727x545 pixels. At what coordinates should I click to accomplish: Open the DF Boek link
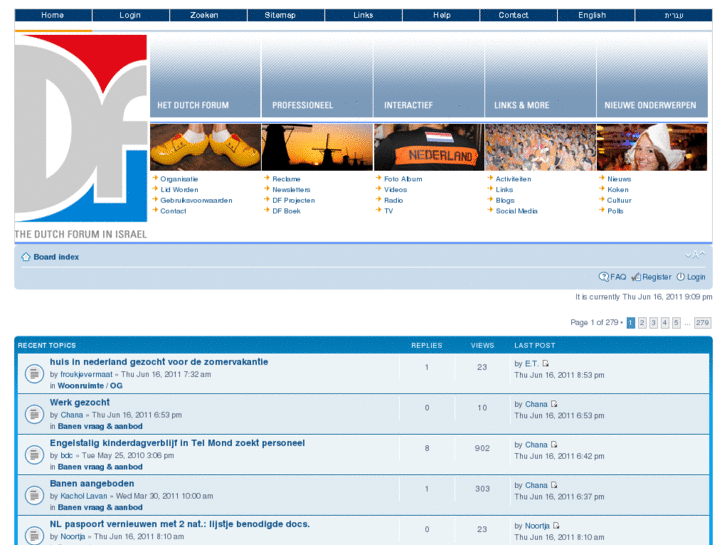pyautogui.click(x=286, y=211)
